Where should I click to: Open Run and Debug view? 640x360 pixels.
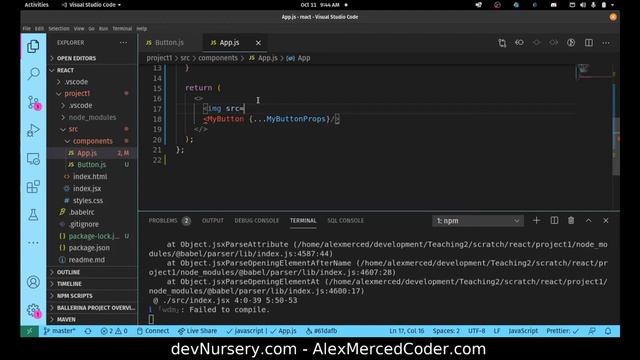[33, 131]
